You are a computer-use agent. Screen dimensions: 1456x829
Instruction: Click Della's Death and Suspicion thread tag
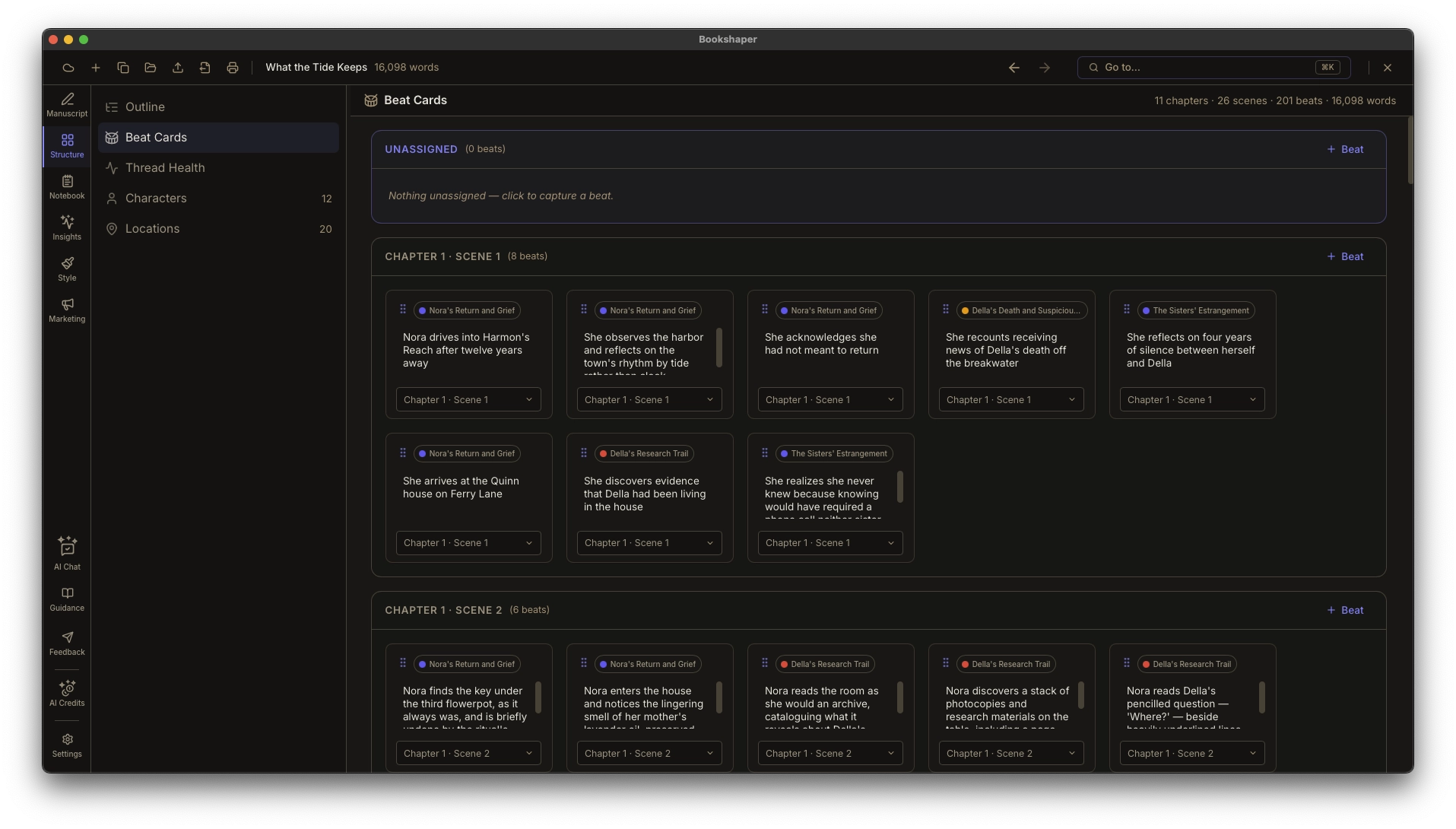(x=1021, y=311)
